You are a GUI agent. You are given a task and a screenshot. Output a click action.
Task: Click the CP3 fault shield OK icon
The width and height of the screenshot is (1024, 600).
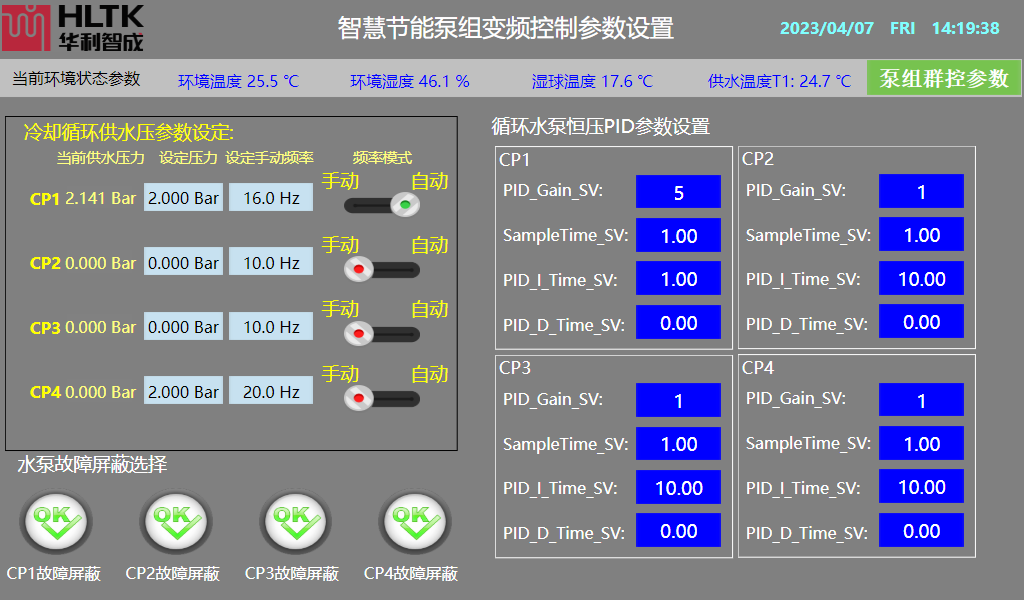click(x=292, y=524)
